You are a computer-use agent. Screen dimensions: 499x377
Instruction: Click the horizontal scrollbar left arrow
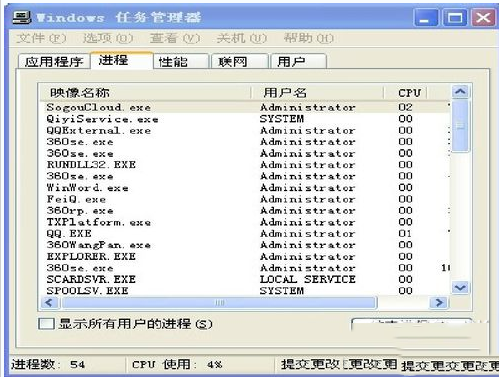(49, 303)
